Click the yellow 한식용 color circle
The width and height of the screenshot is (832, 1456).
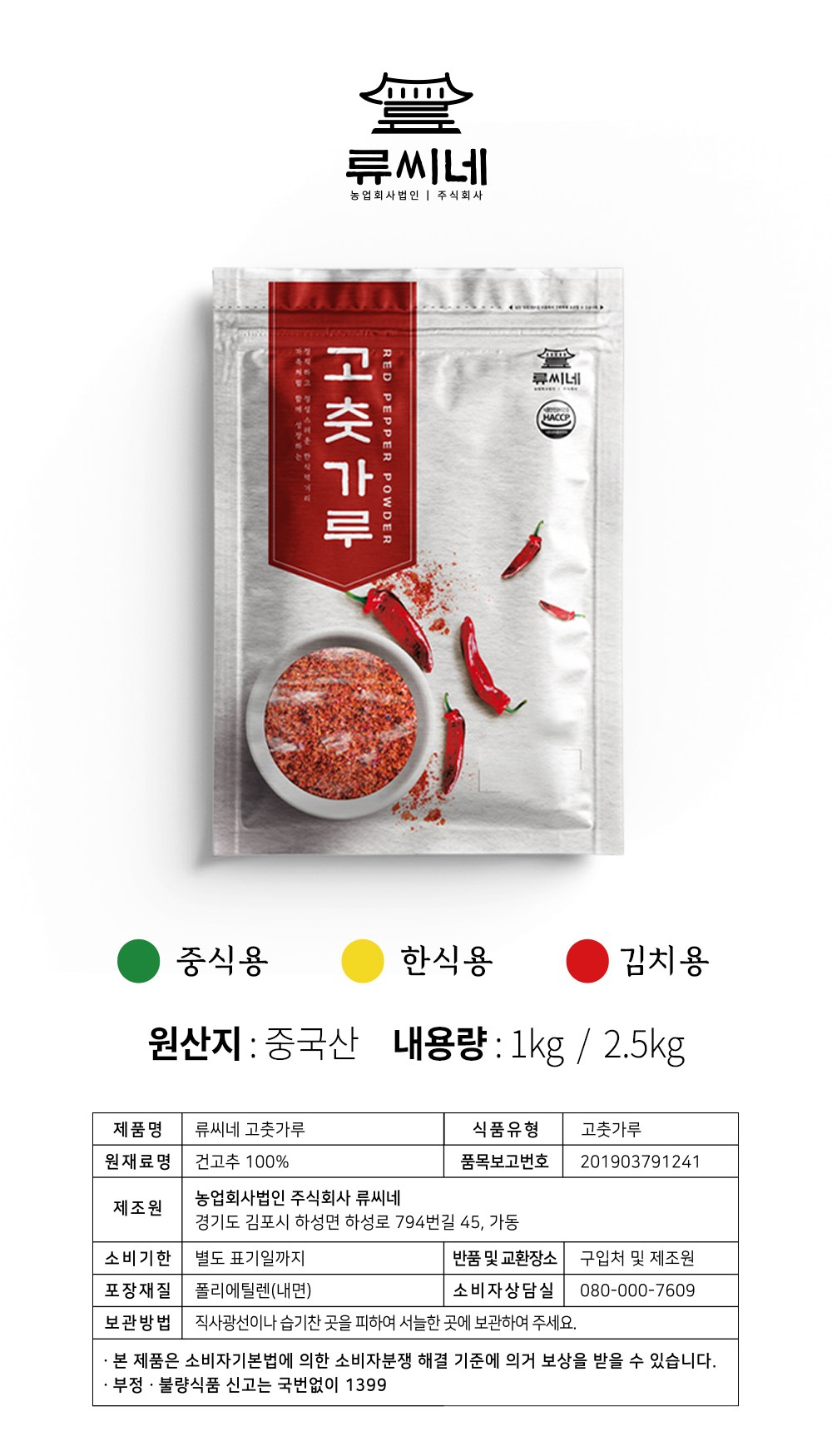[x=363, y=961]
